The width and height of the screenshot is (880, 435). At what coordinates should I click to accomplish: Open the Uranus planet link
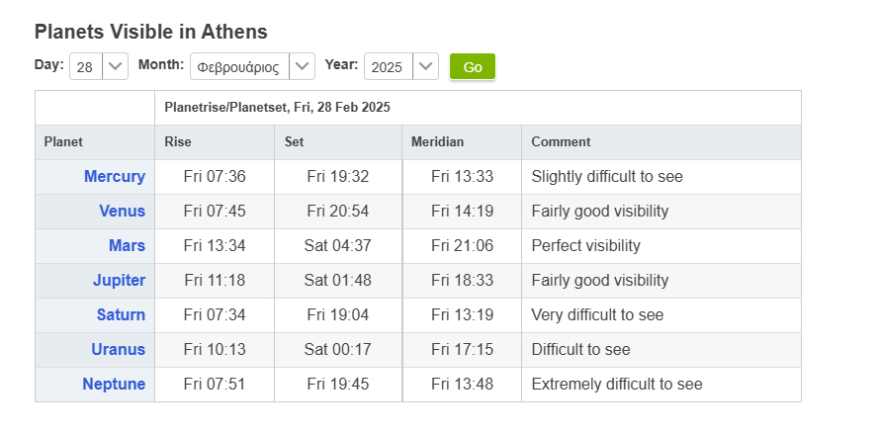(121, 350)
